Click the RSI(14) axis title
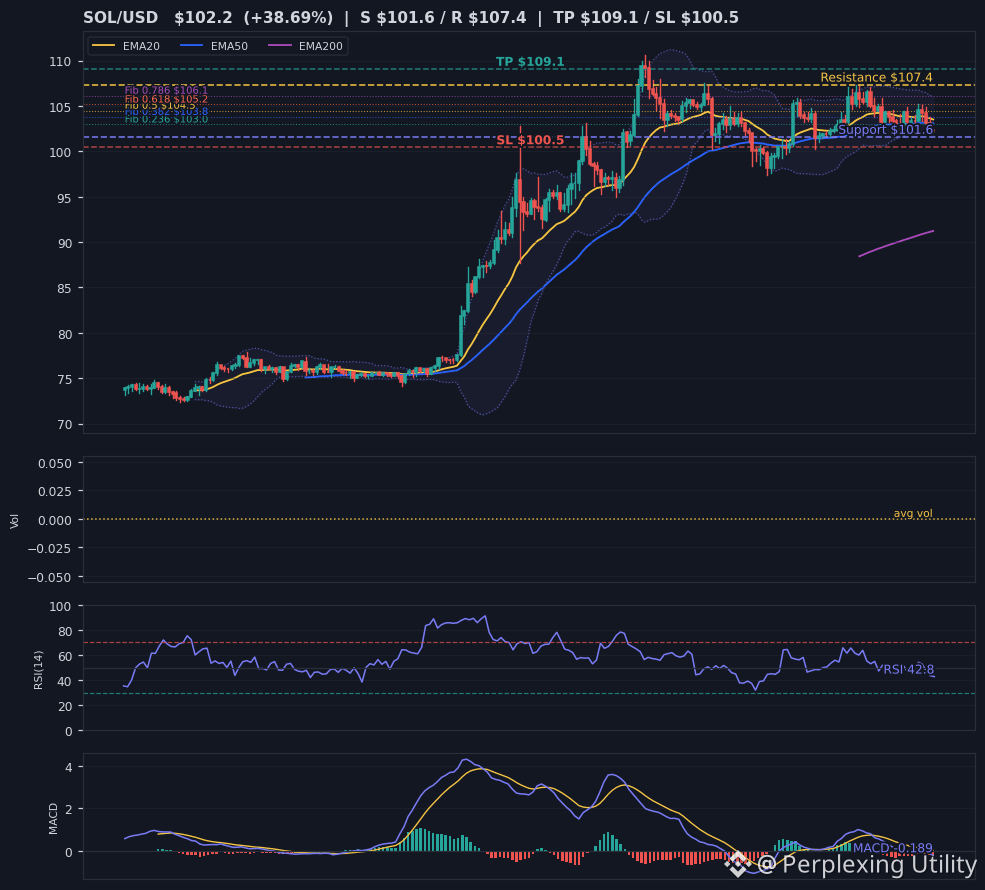 [38, 670]
